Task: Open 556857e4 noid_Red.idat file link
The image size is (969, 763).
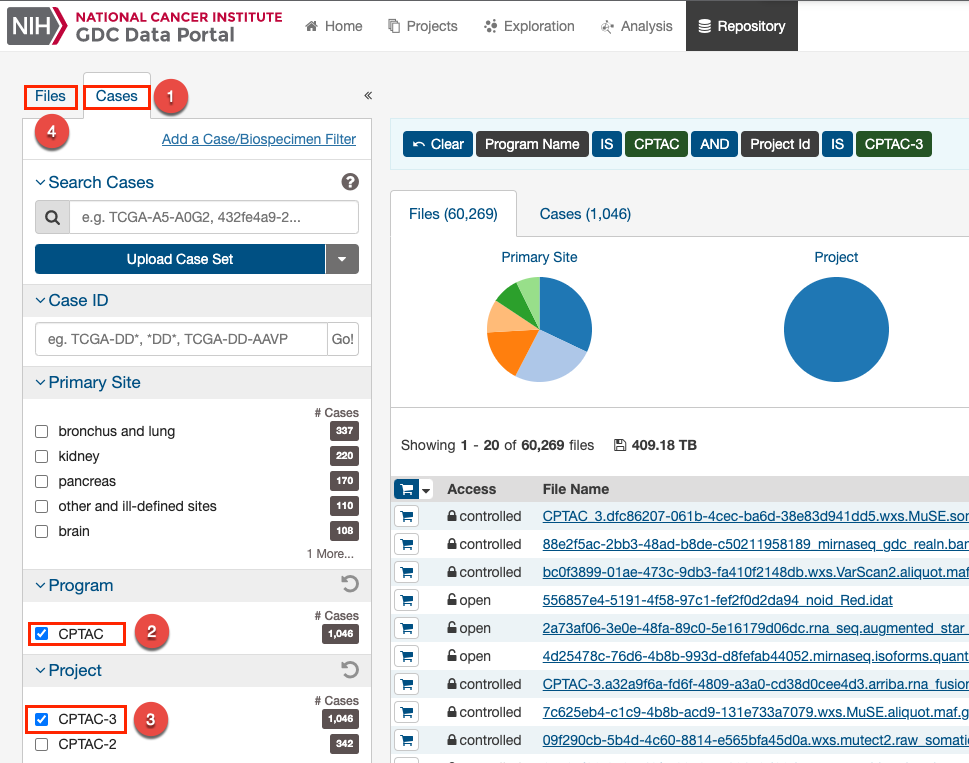Action: point(717,600)
